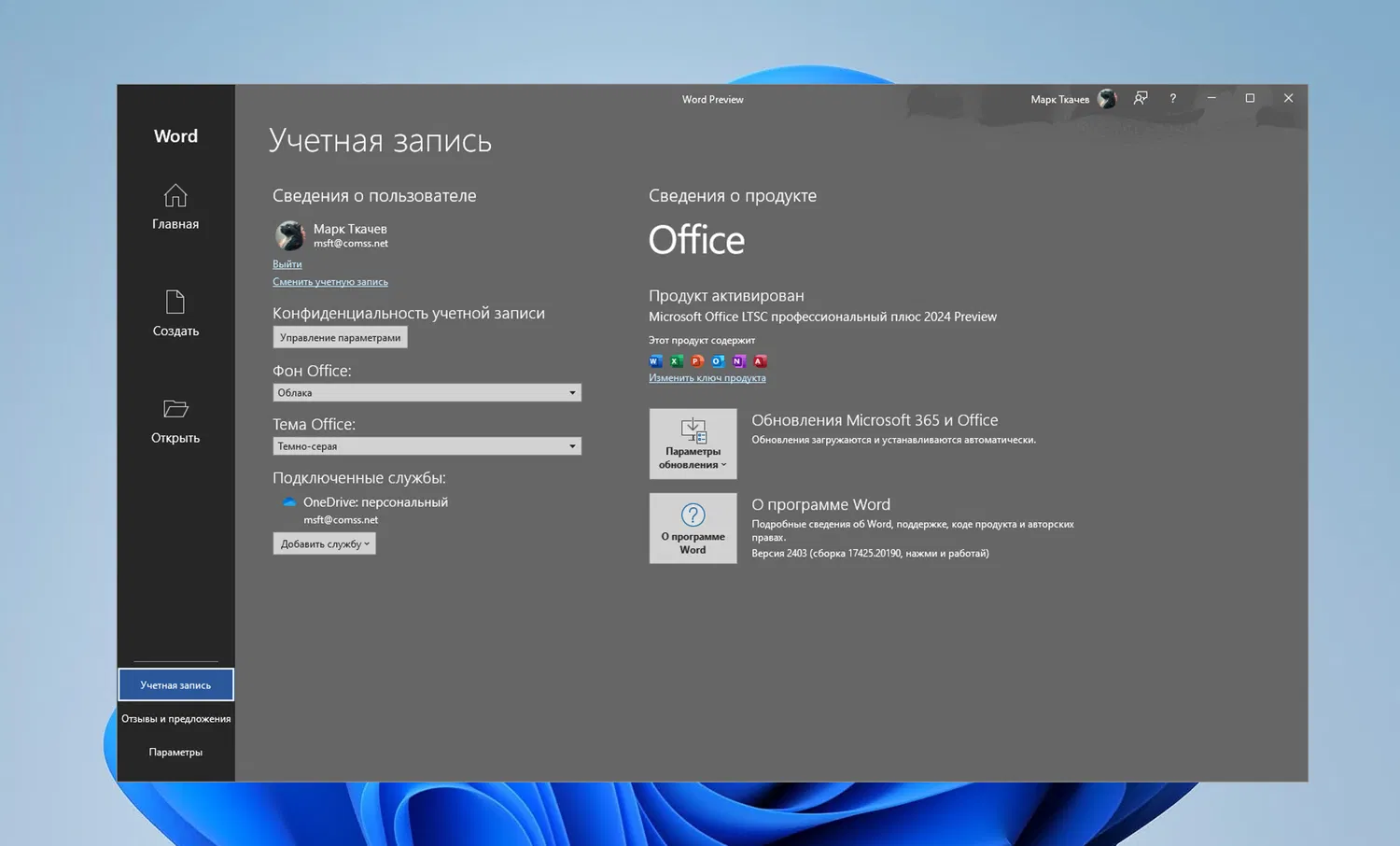Click the msft@comss.net email under the user name
This screenshot has height=846, width=1400.
click(351, 244)
